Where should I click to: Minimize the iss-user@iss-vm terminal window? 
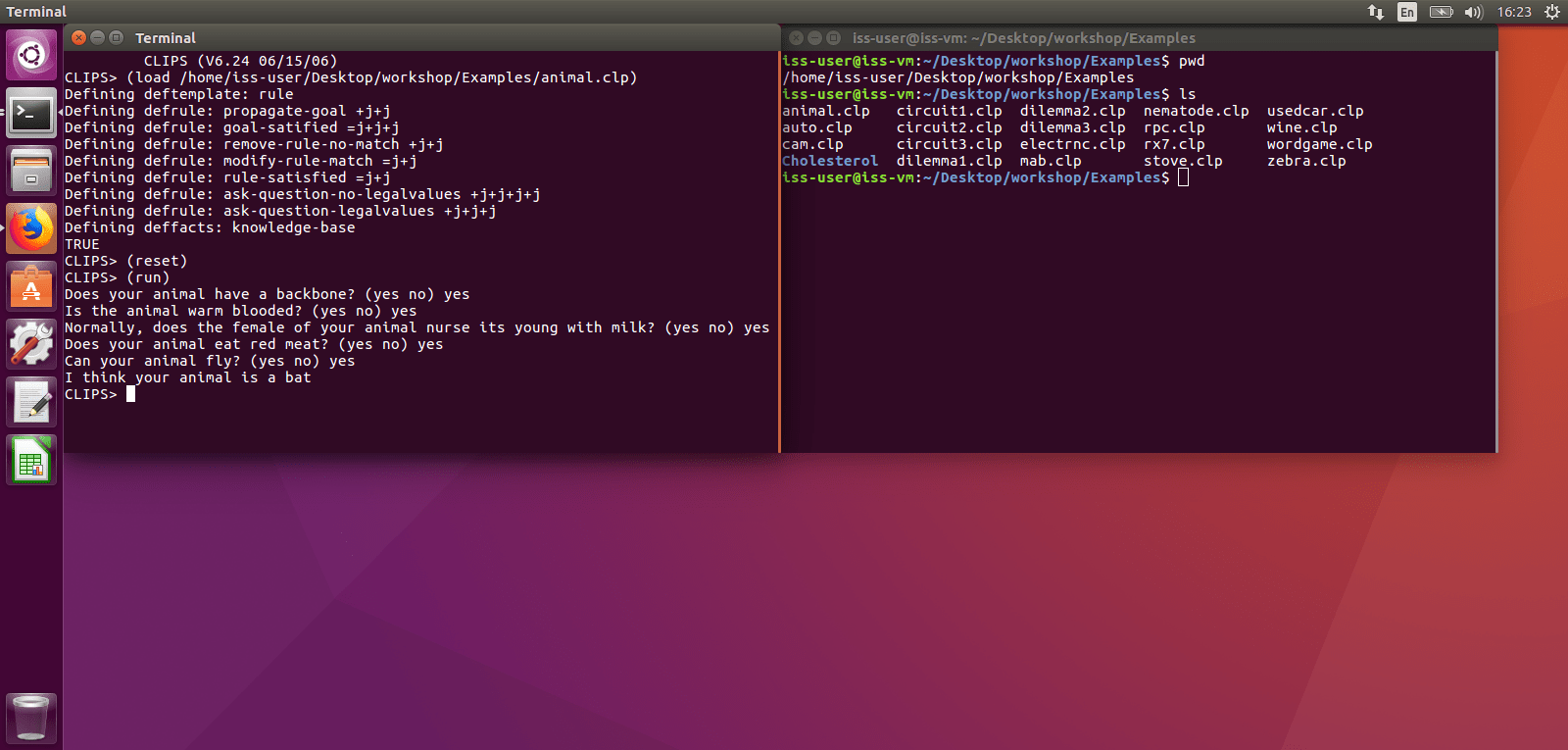(x=814, y=37)
